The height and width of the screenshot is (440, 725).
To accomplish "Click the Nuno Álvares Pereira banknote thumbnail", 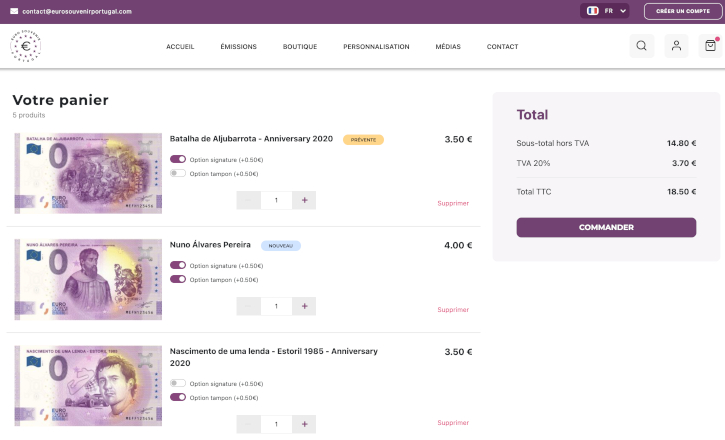I will [x=87, y=279].
